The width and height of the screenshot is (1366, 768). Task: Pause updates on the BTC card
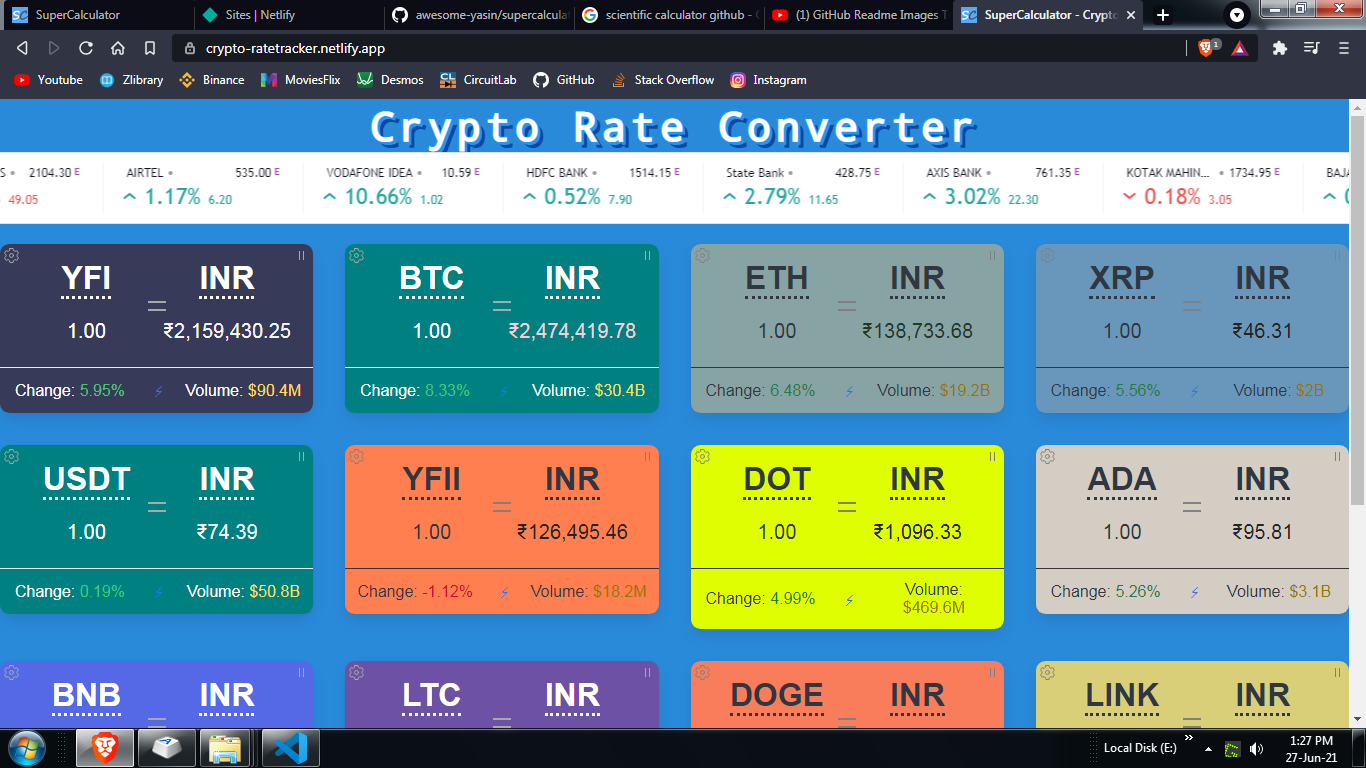click(x=647, y=256)
